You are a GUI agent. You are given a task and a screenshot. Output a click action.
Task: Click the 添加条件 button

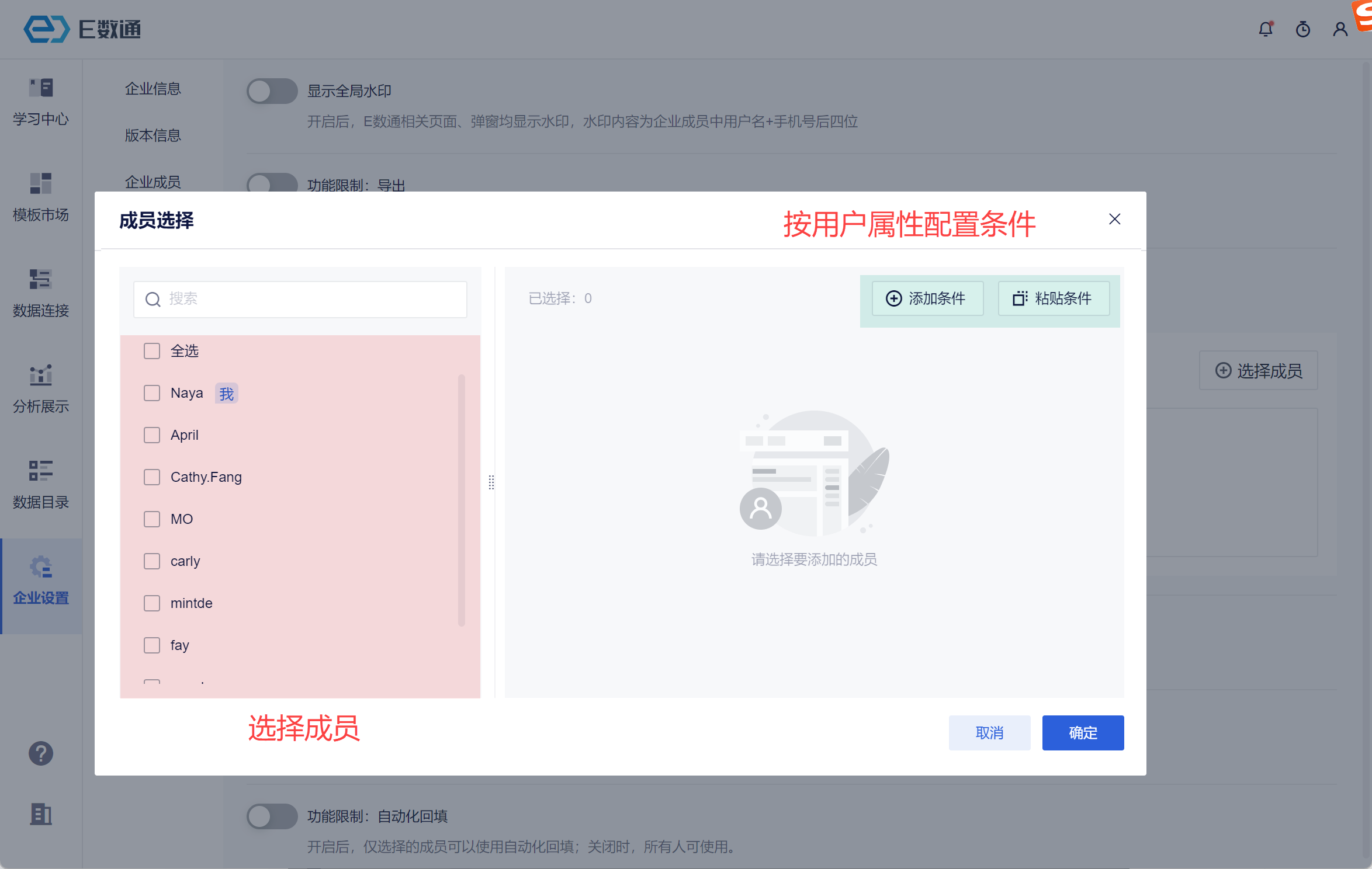[x=927, y=298]
